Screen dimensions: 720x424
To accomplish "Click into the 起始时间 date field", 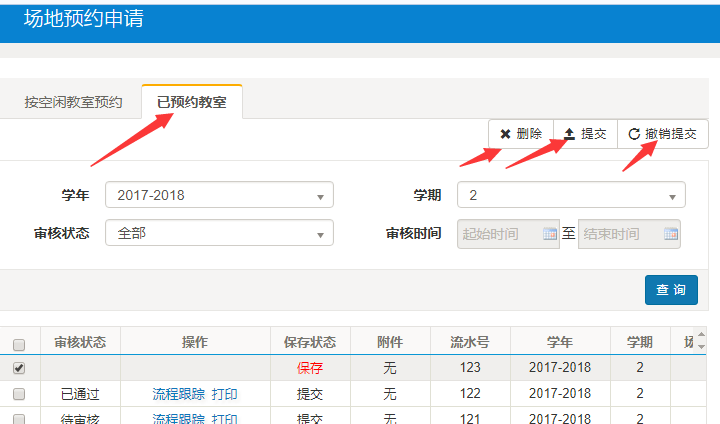I will (x=498, y=234).
